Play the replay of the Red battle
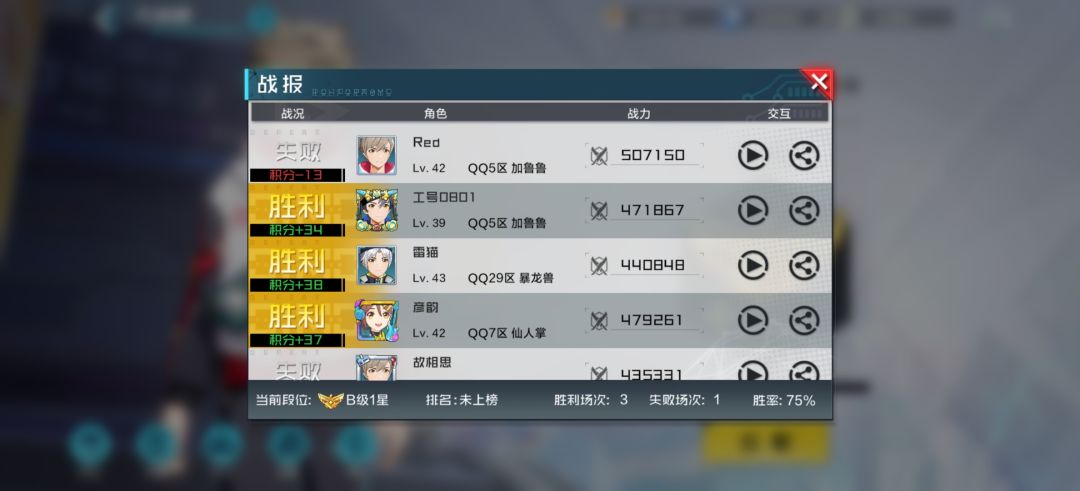This screenshot has width=1080, height=491. tap(753, 155)
